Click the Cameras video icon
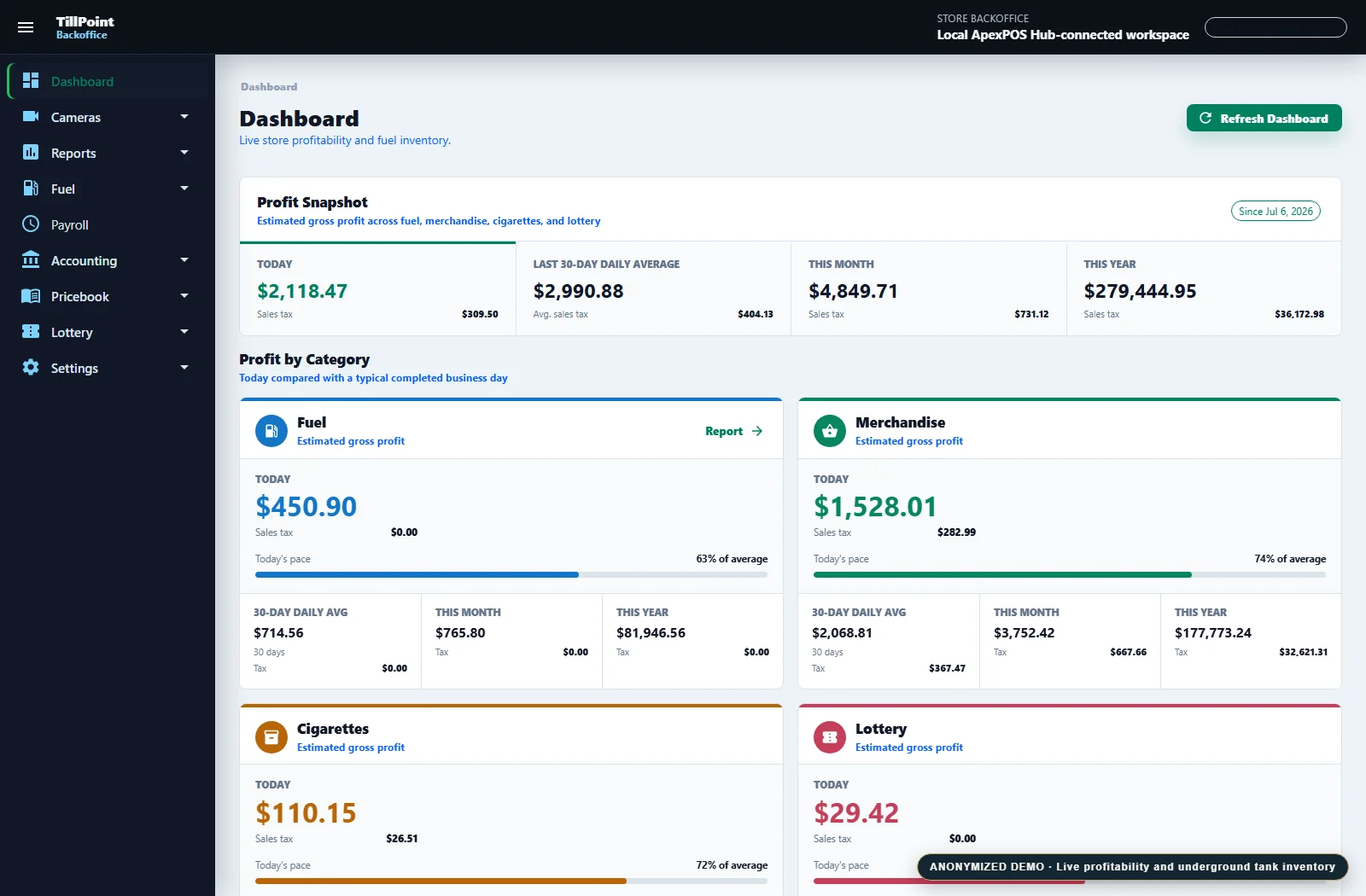Screen dimensions: 1366x896 pyautogui.click(x=31, y=116)
